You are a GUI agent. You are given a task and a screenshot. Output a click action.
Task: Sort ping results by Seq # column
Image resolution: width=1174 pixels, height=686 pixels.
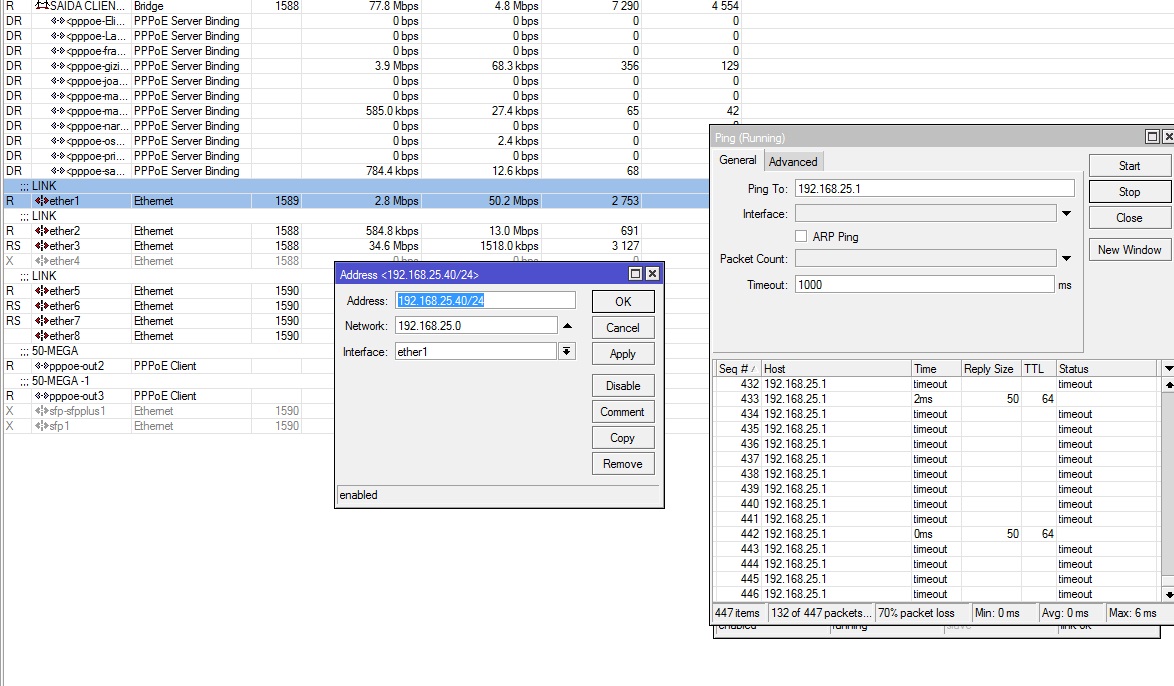(x=737, y=368)
